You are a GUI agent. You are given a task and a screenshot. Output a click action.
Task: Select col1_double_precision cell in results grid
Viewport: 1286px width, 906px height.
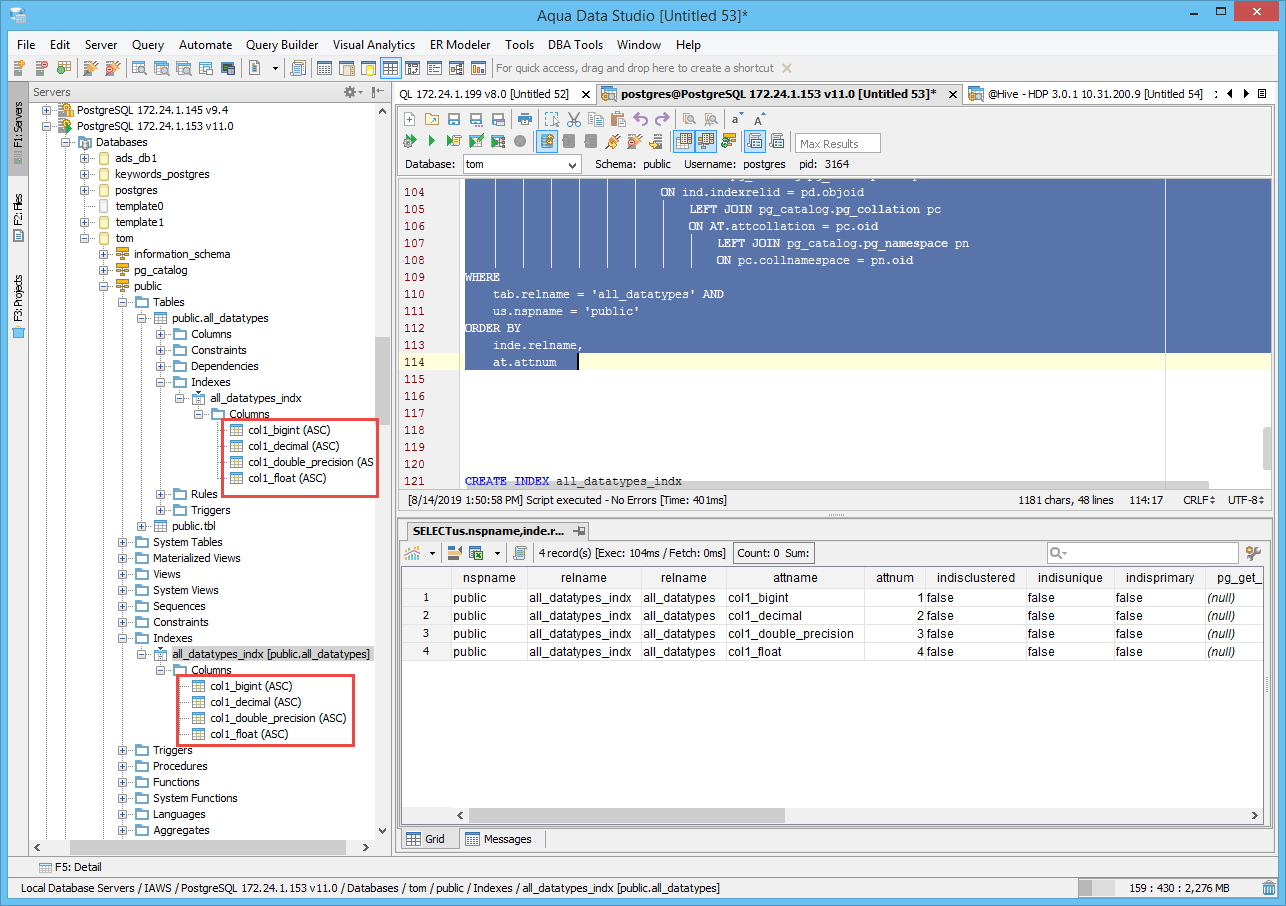(795, 634)
